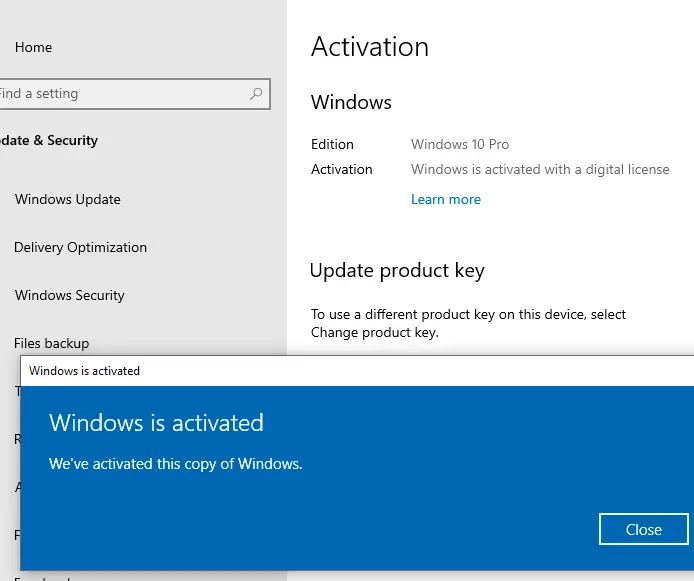Click the Update & Security section header

point(49,140)
